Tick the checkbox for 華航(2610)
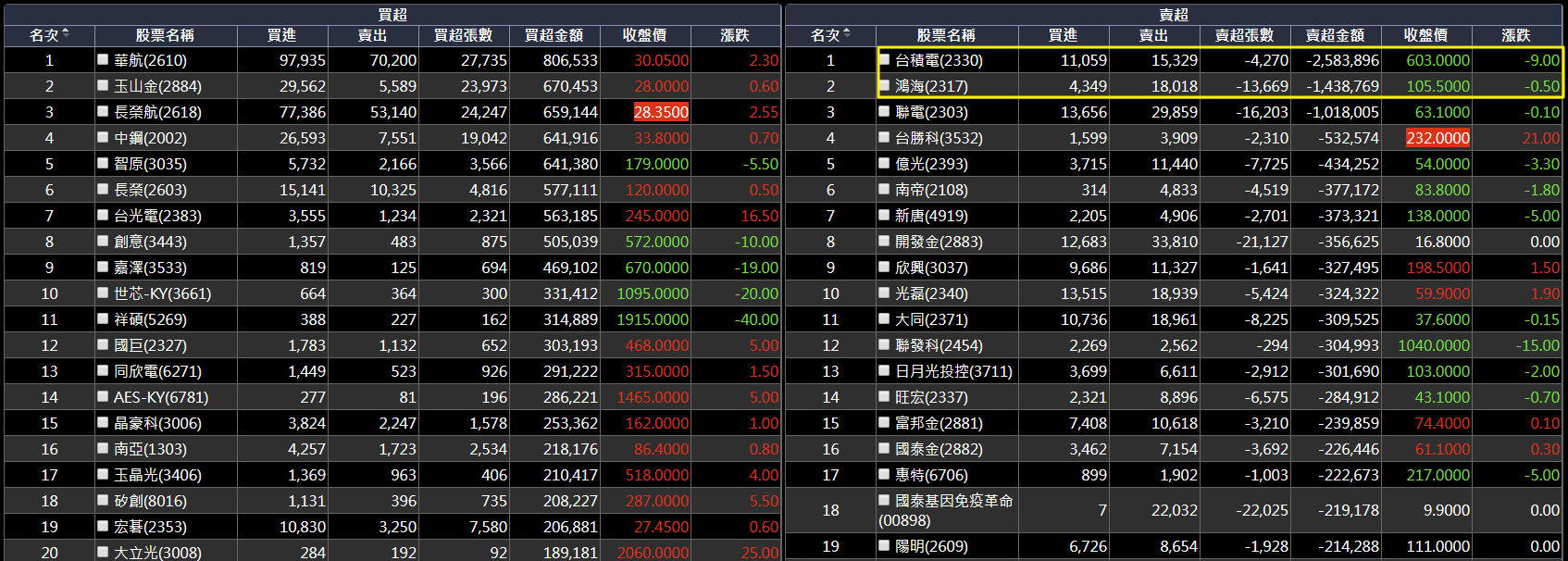 103,59
